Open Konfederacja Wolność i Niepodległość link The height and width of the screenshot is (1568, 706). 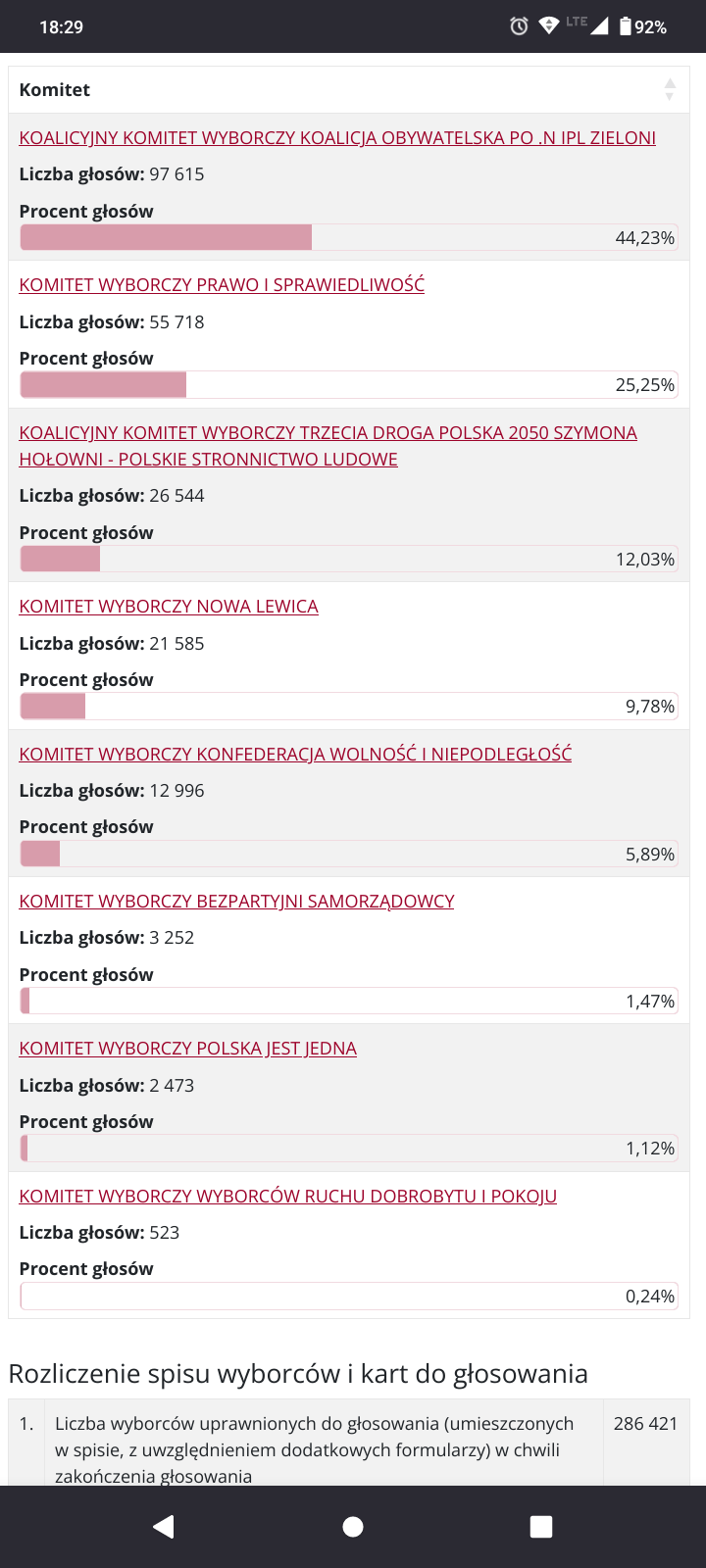(295, 754)
